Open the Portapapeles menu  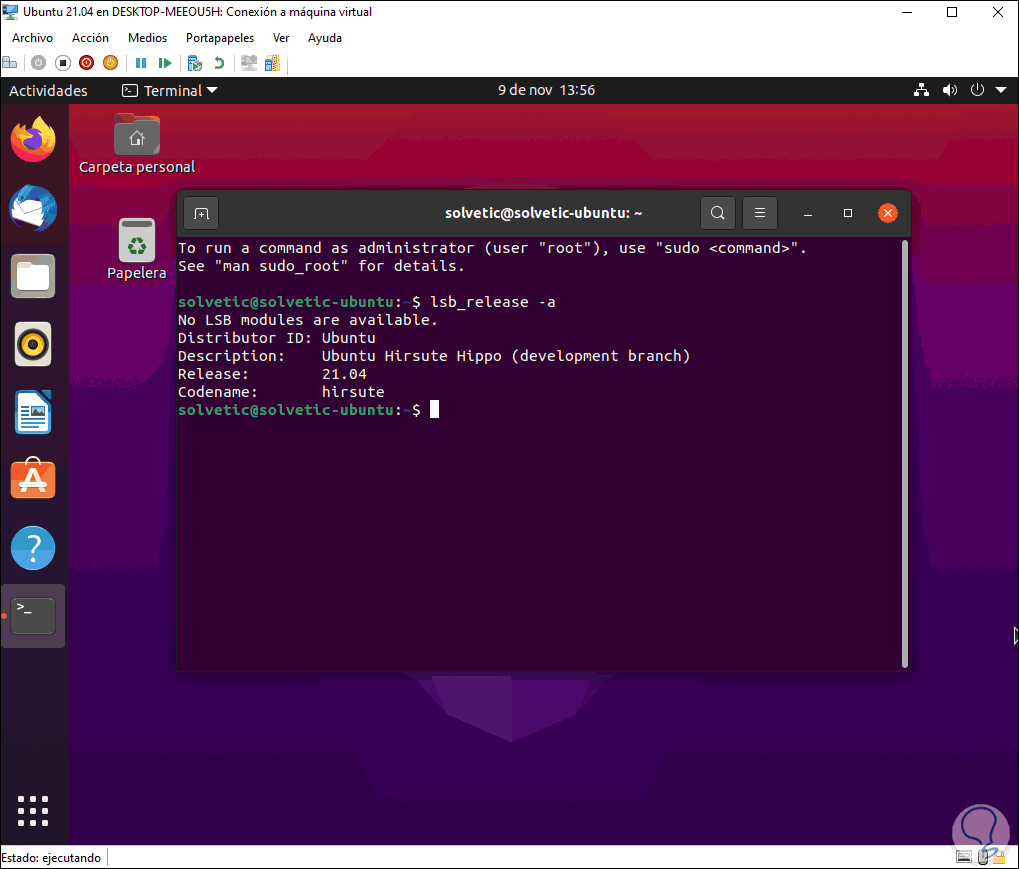tap(220, 38)
